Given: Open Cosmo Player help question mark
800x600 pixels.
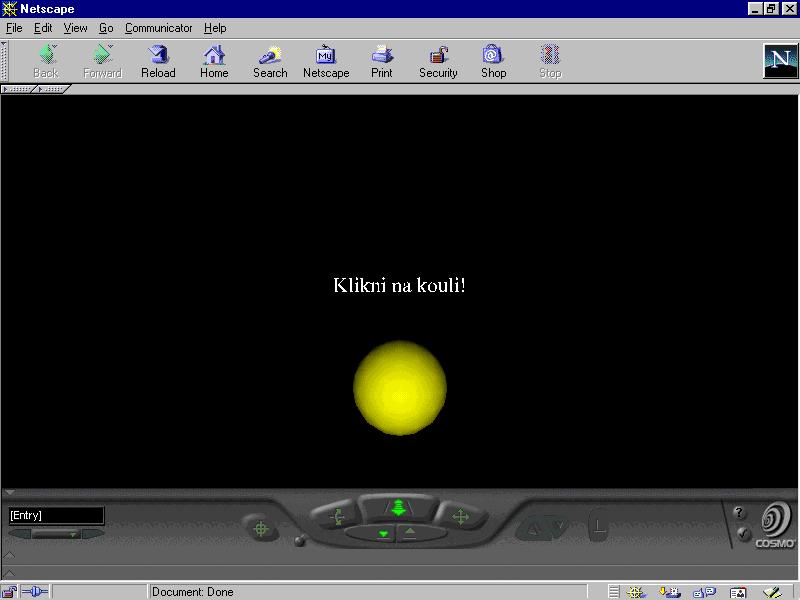Looking at the screenshot, I should pos(739,512).
